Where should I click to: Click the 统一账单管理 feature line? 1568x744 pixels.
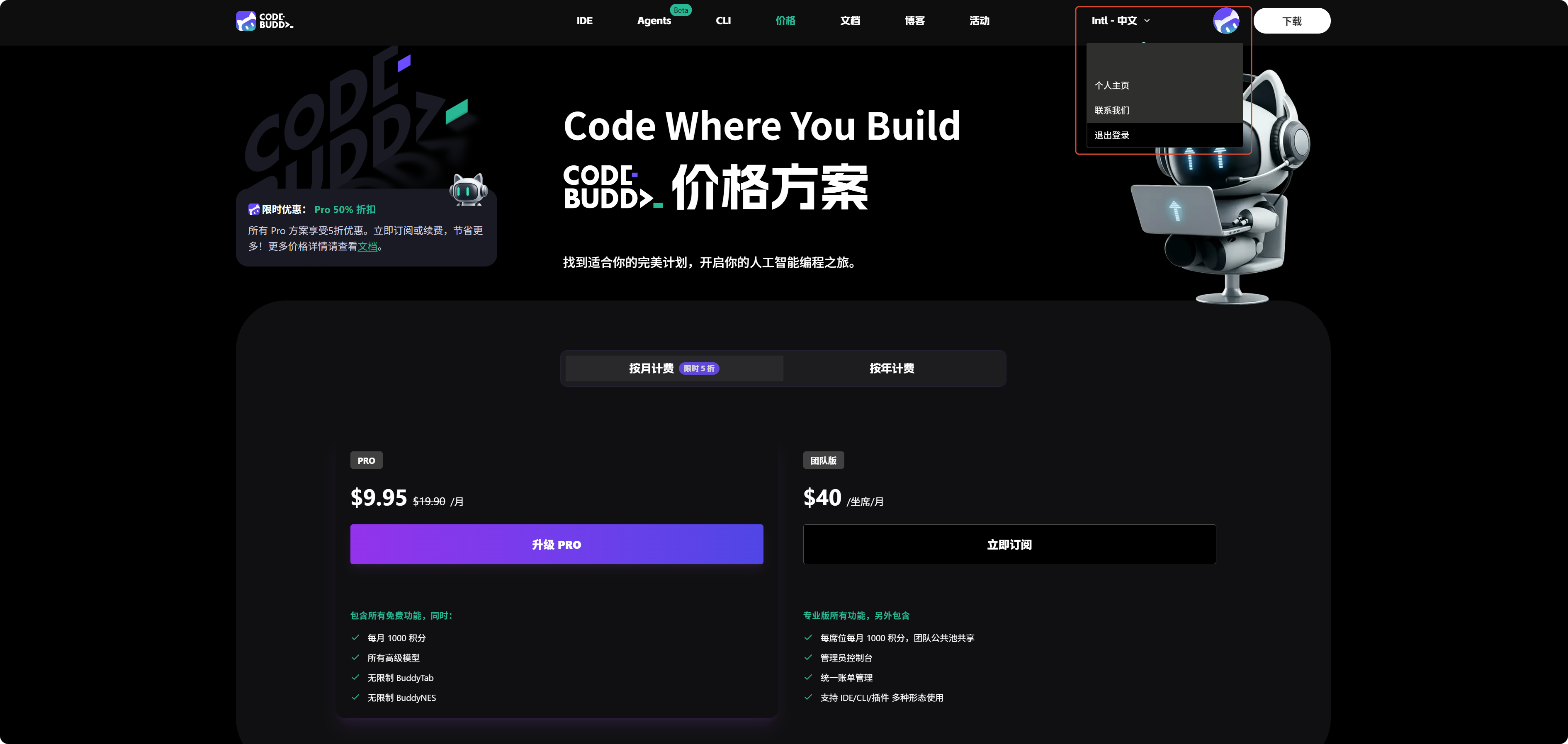(846, 678)
